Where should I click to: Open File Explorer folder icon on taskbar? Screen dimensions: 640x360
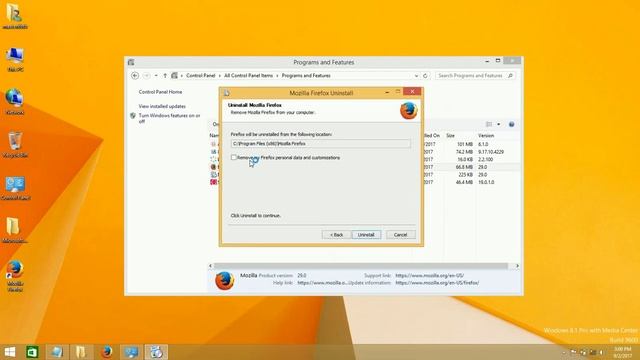pos(81,352)
